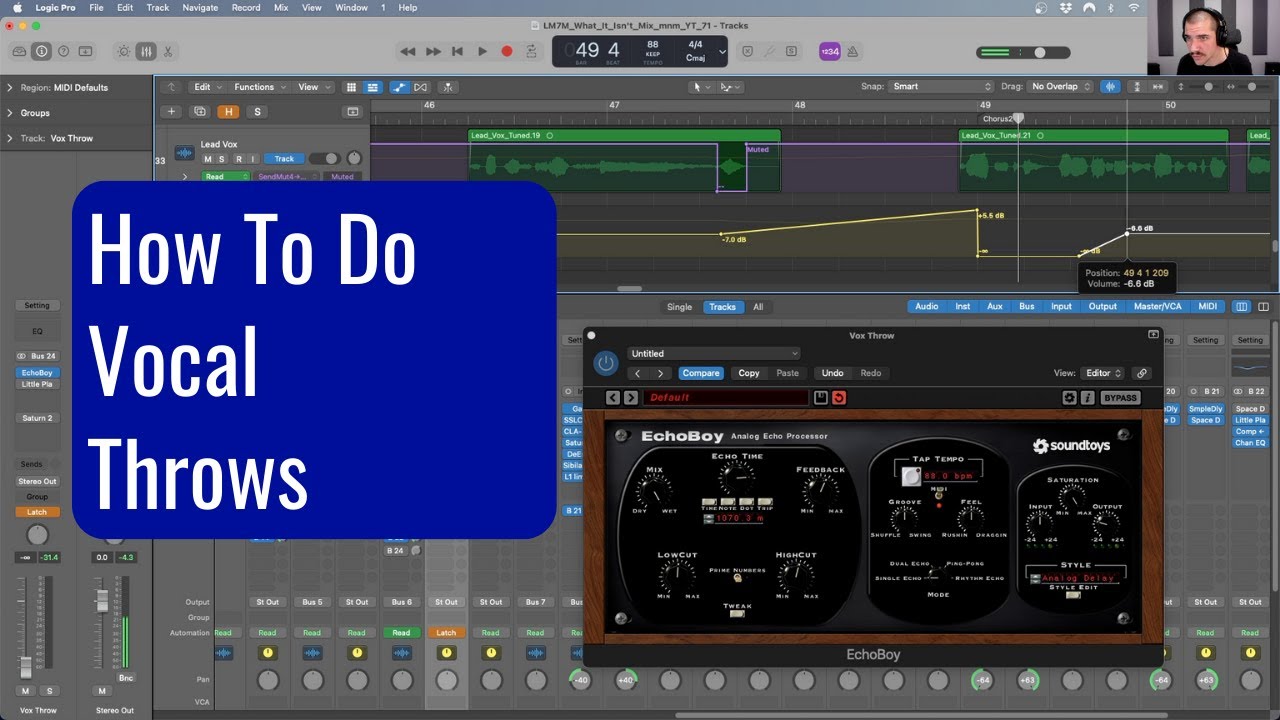1280x720 pixels.
Task: Toggle Cycle mode button in transport
Action: [531, 51]
